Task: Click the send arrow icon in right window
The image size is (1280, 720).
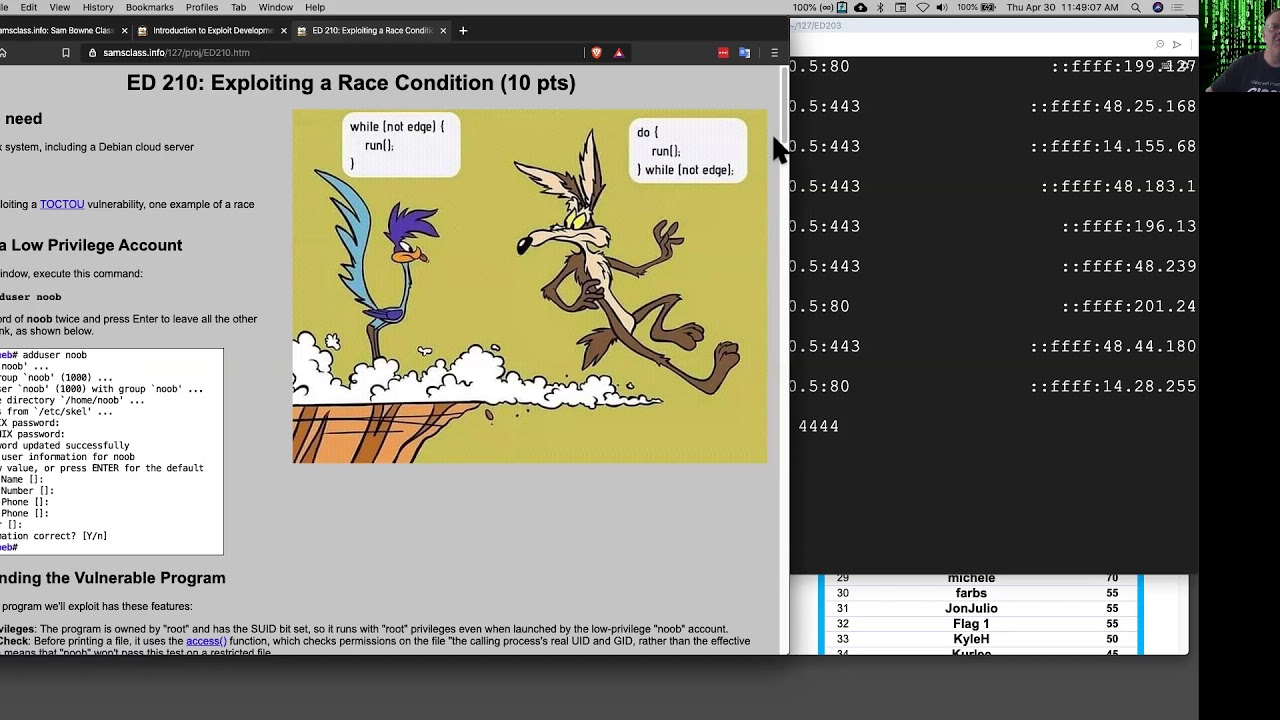Action: pos(1177,44)
